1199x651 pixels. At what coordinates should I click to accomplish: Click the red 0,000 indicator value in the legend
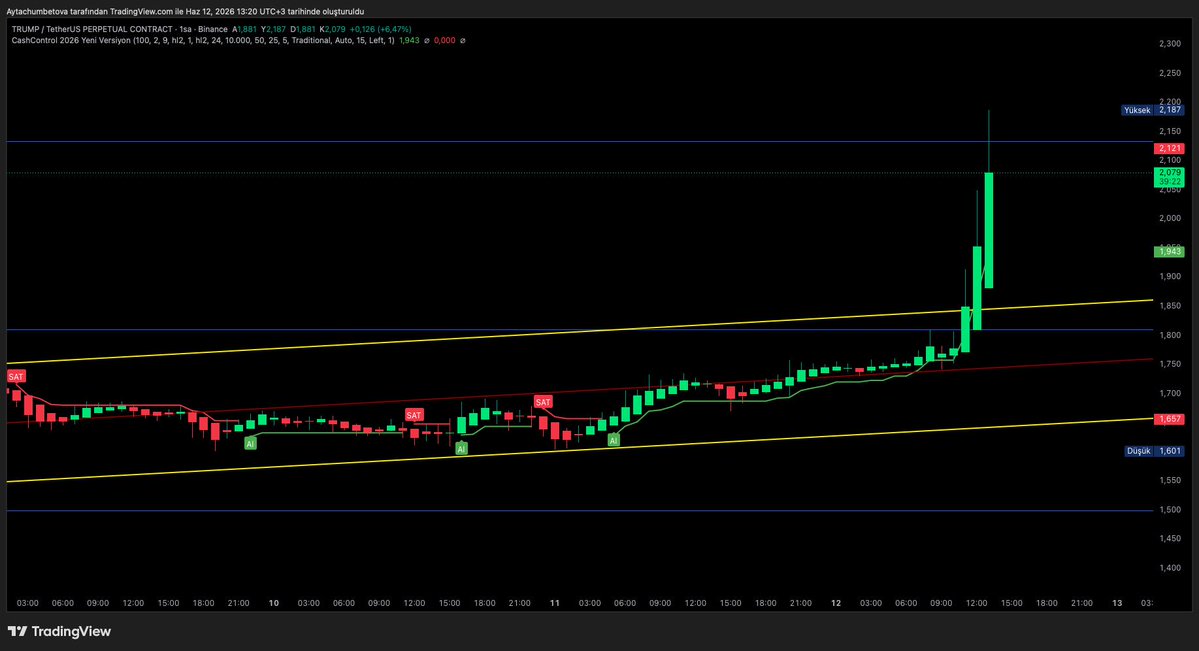pyautogui.click(x=444, y=41)
